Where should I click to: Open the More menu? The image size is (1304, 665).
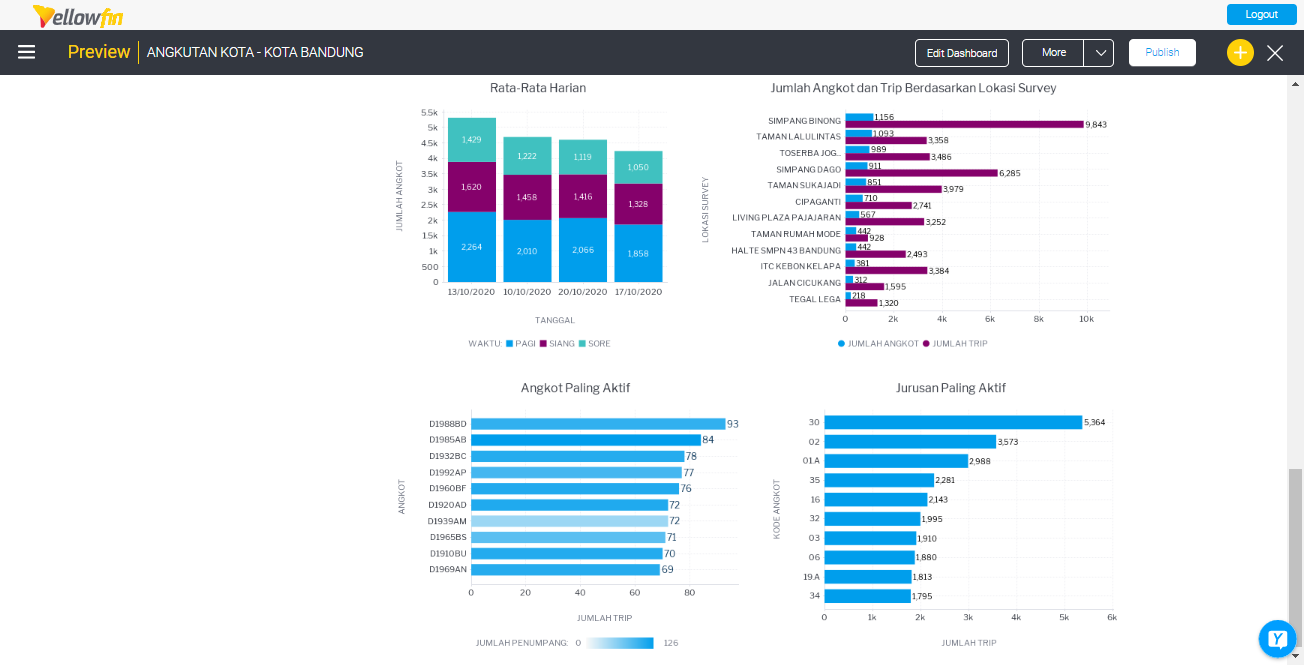click(x=1053, y=53)
